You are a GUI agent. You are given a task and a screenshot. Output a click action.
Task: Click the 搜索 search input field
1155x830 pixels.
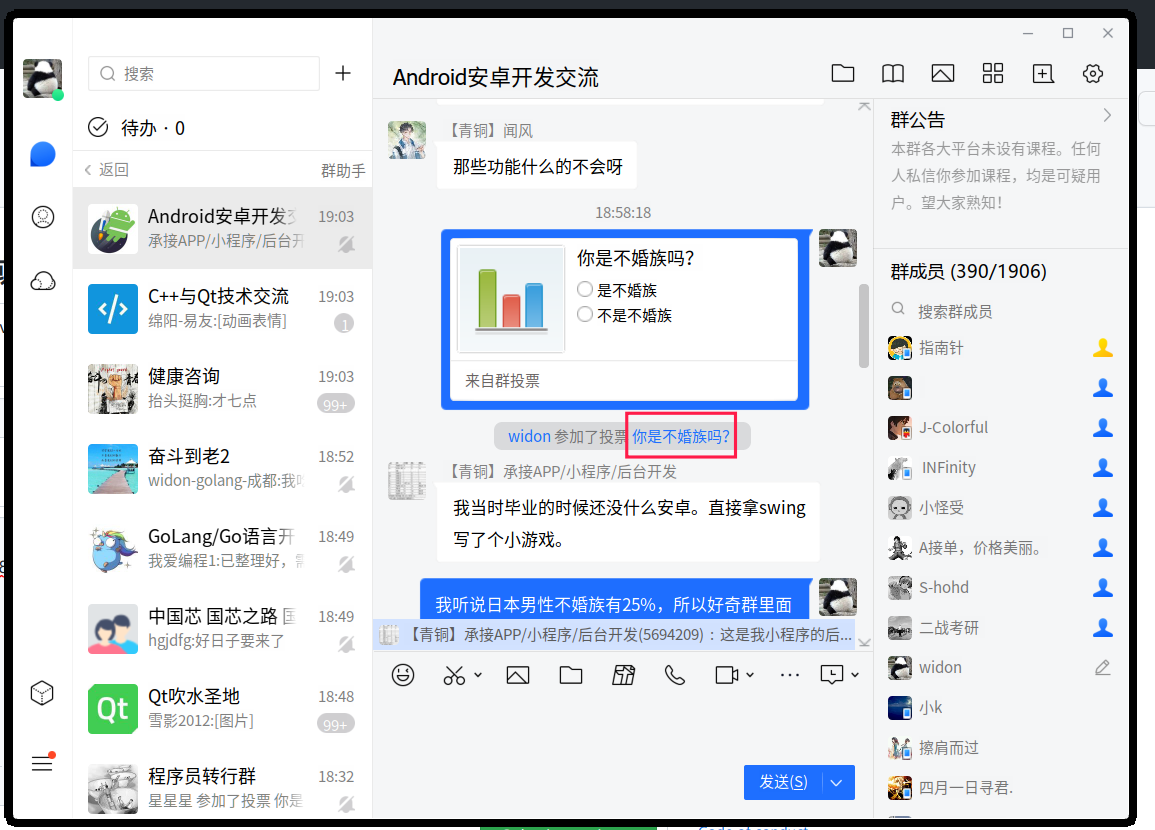[x=204, y=74]
